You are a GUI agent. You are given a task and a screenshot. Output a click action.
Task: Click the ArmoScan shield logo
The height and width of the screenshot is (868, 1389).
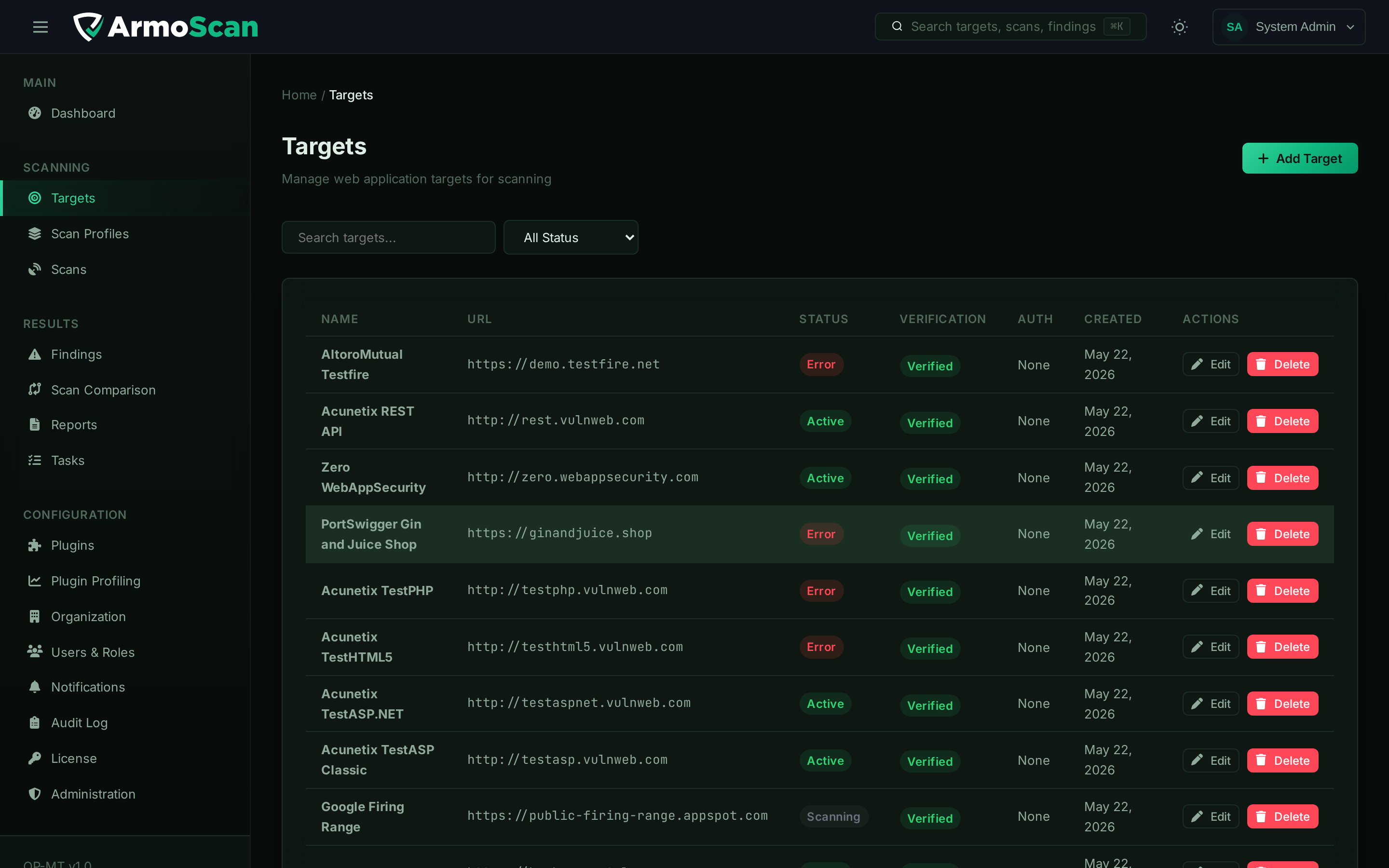(x=88, y=27)
